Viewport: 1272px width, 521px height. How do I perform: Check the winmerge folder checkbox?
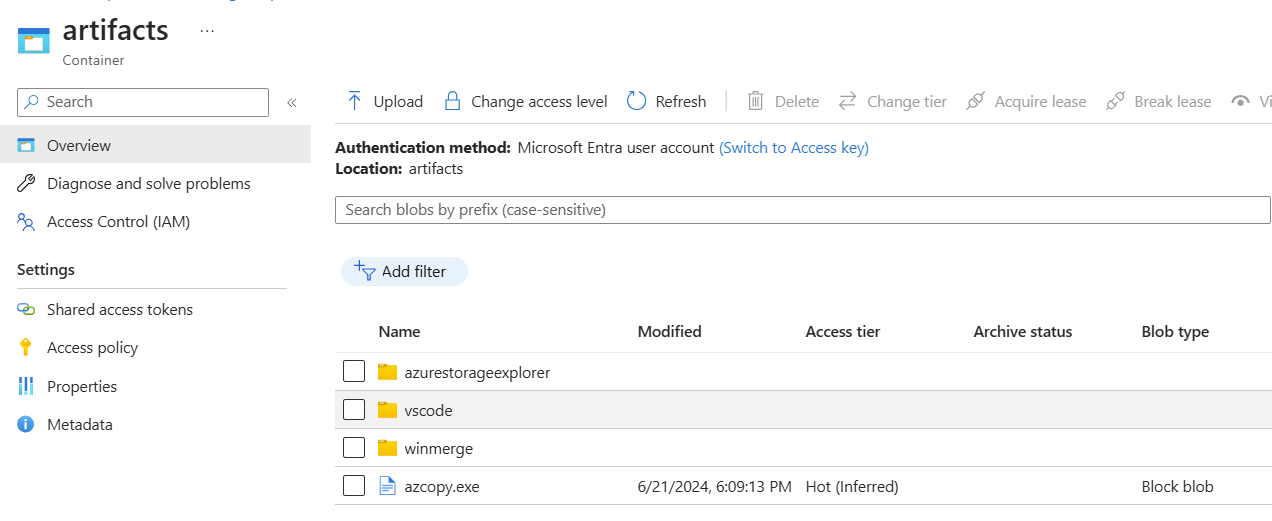[354, 448]
